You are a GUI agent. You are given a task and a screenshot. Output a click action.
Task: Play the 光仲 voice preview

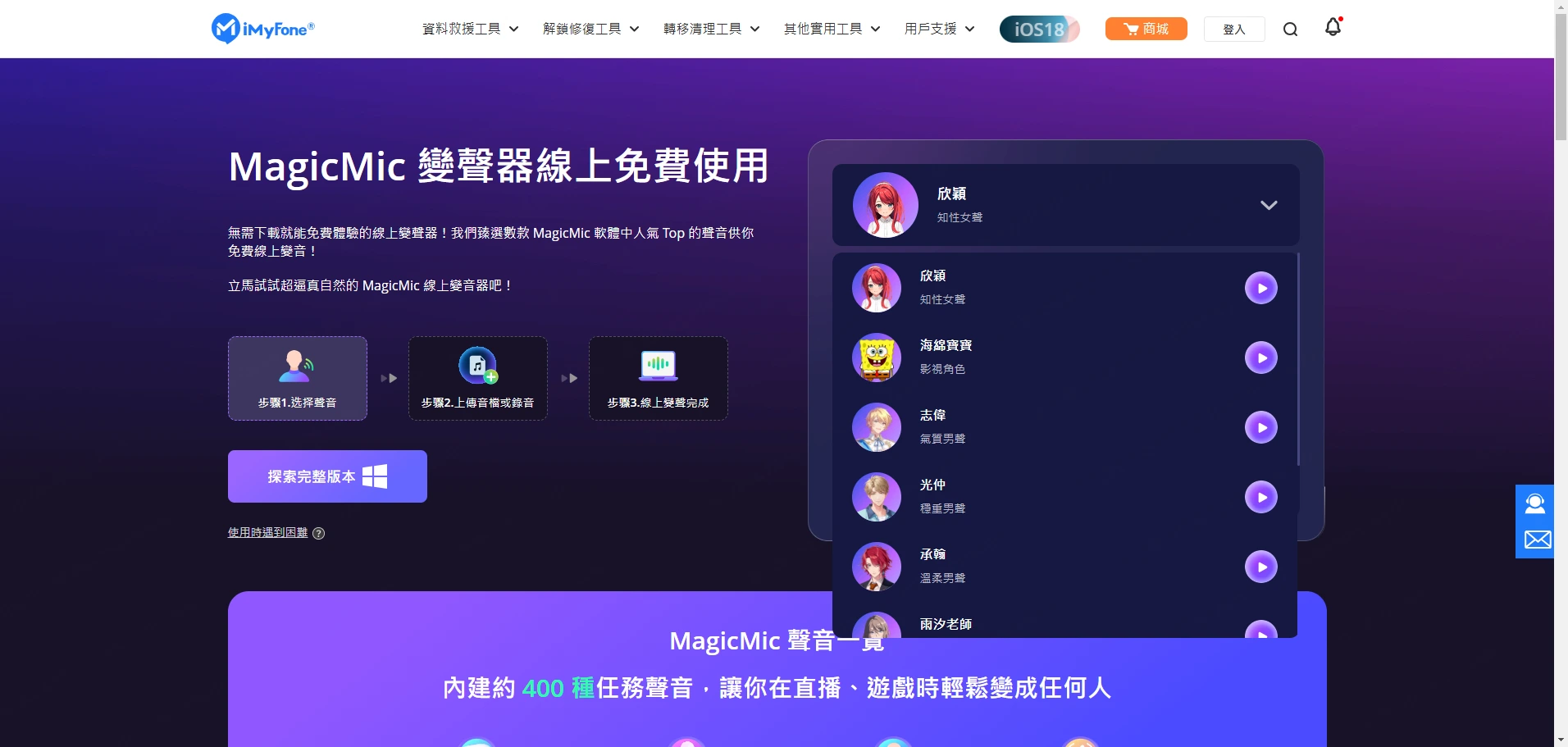(1261, 497)
